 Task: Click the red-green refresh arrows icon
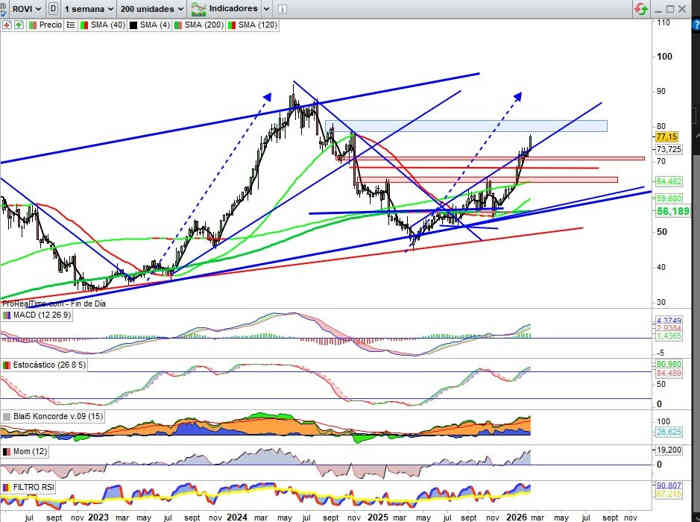[x=639, y=8]
